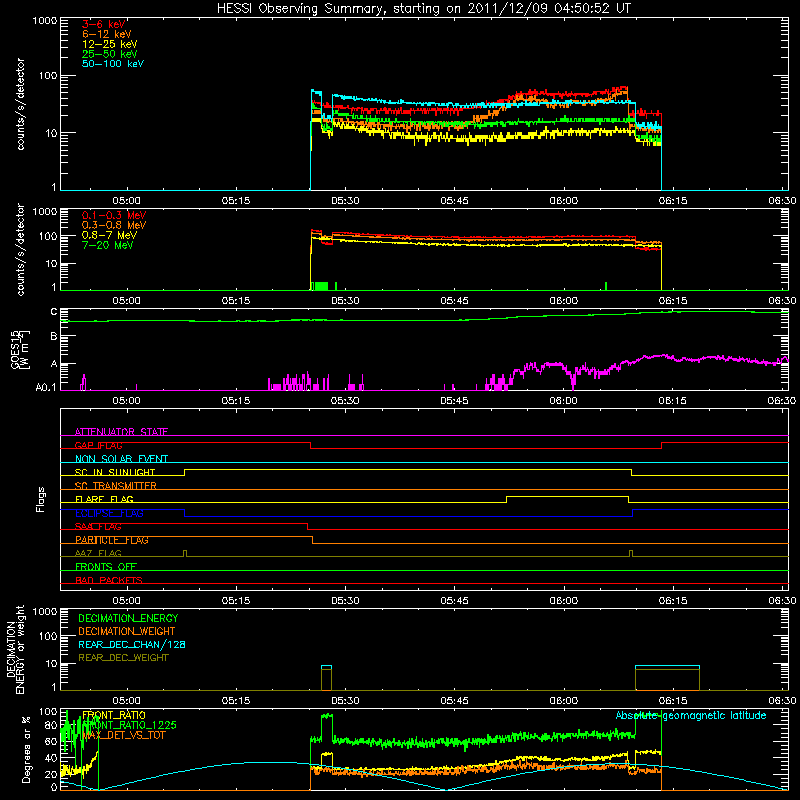Image resolution: width=800 pixels, height=800 pixels.
Task: Select the 3-6 keV legend label
Action: [x=104, y=24]
